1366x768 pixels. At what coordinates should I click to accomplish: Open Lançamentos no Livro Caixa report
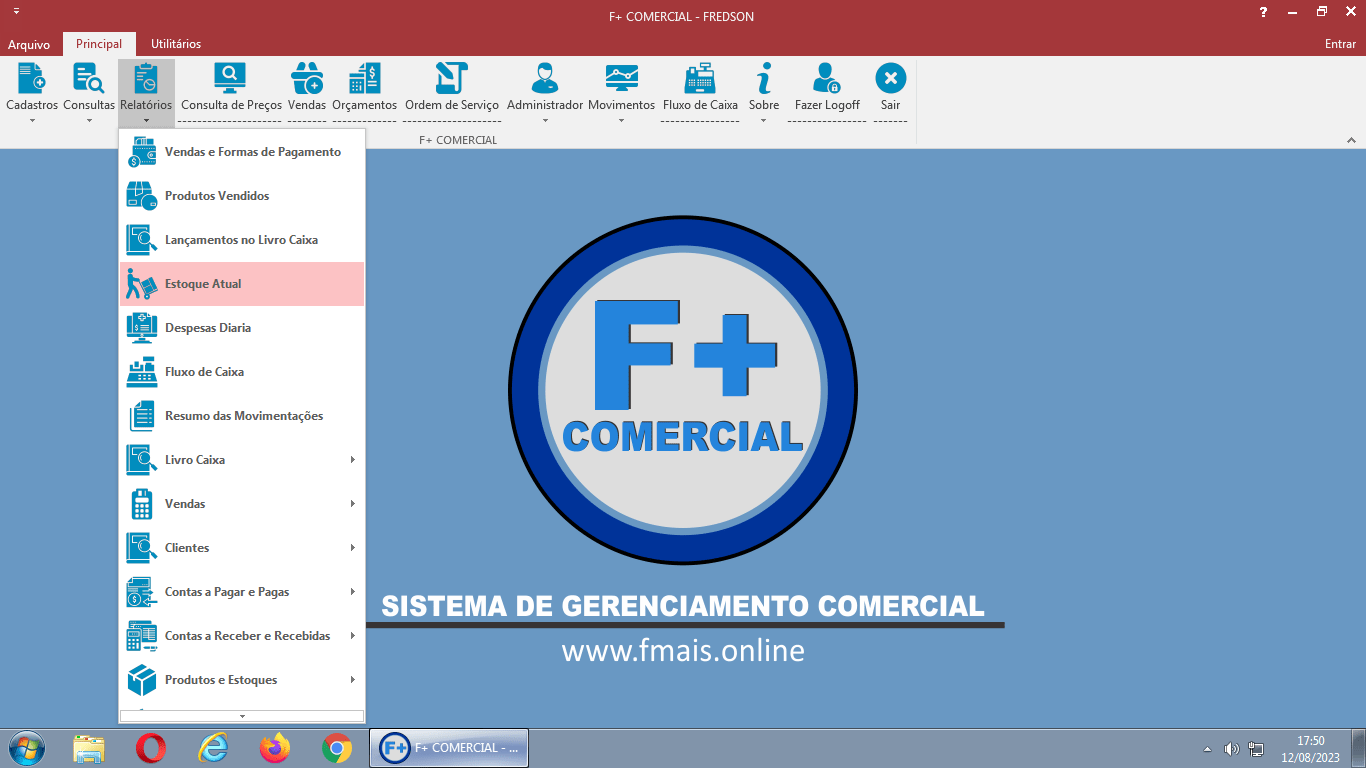pyautogui.click(x=242, y=240)
